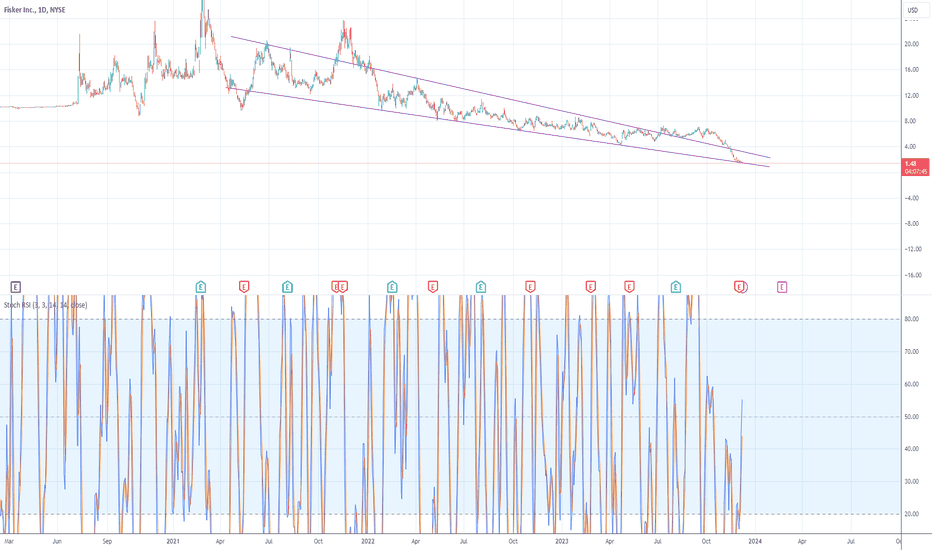Select the upper purple wedge trend line
Screen dimensions: 932x550
(500, 98)
